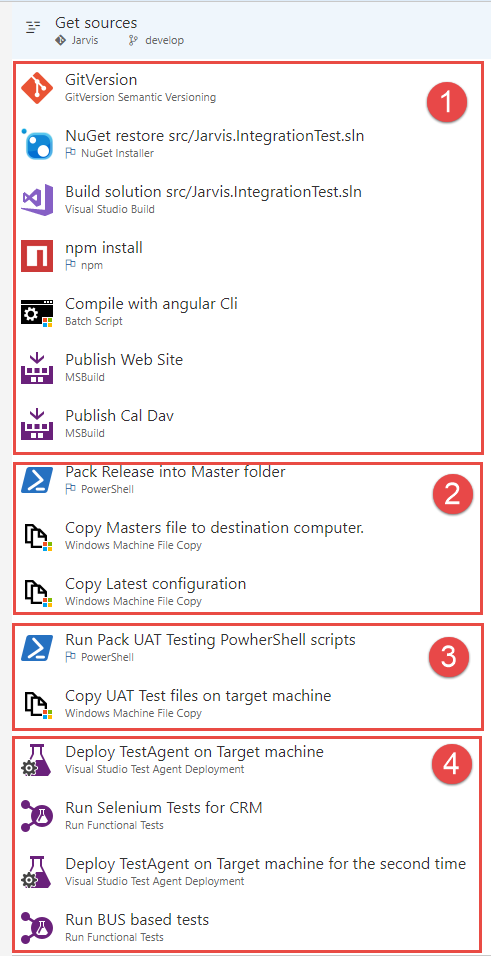Image resolution: width=491 pixels, height=956 pixels.
Task: Select the NuGet restore task icon
Action: pos(37,145)
